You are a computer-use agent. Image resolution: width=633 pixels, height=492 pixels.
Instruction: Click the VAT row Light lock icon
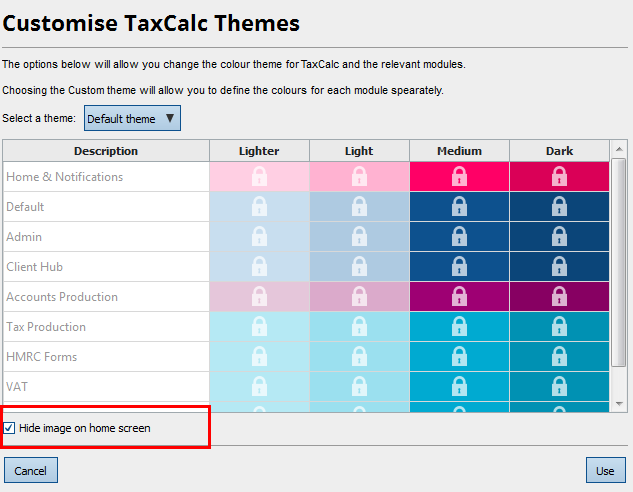pos(359,386)
